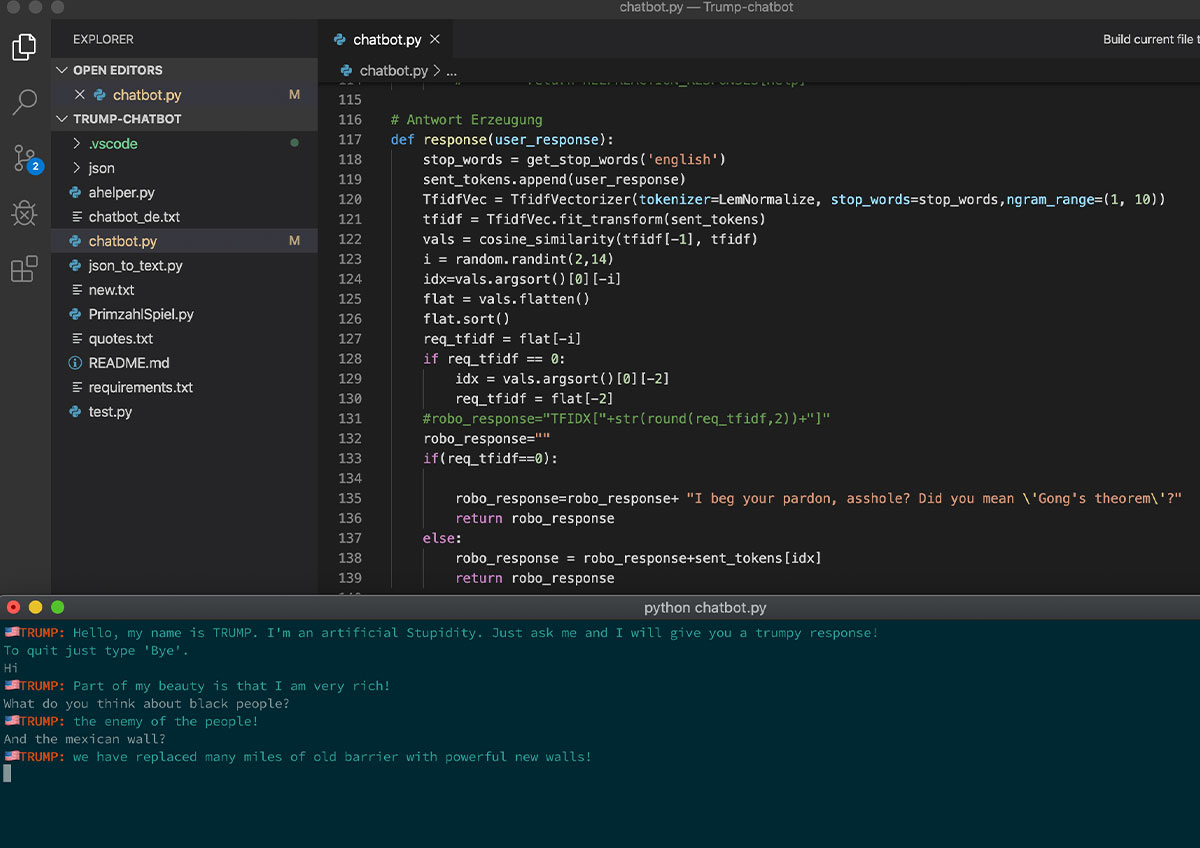The height and width of the screenshot is (848, 1200).
Task: Click chatbot.py in the breadcrumb path
Action: (393, 71)
